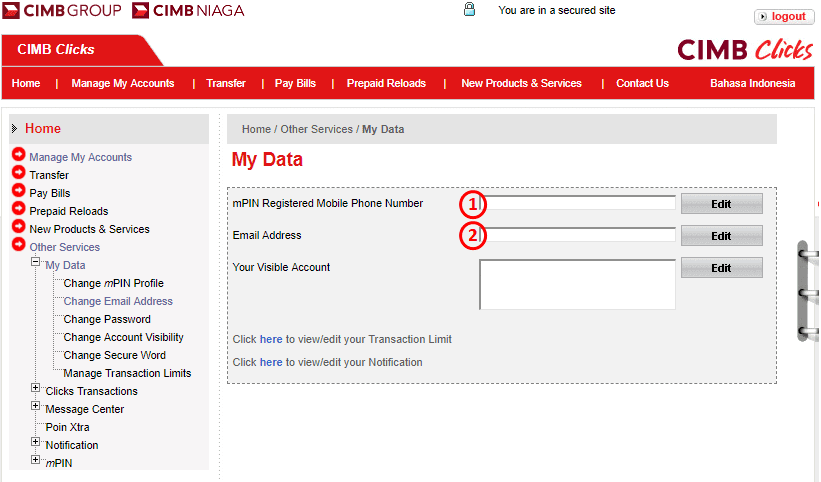821x482 pixels.
Task: Open Contact Us in the navigation bar
Action: pos(642,83)
